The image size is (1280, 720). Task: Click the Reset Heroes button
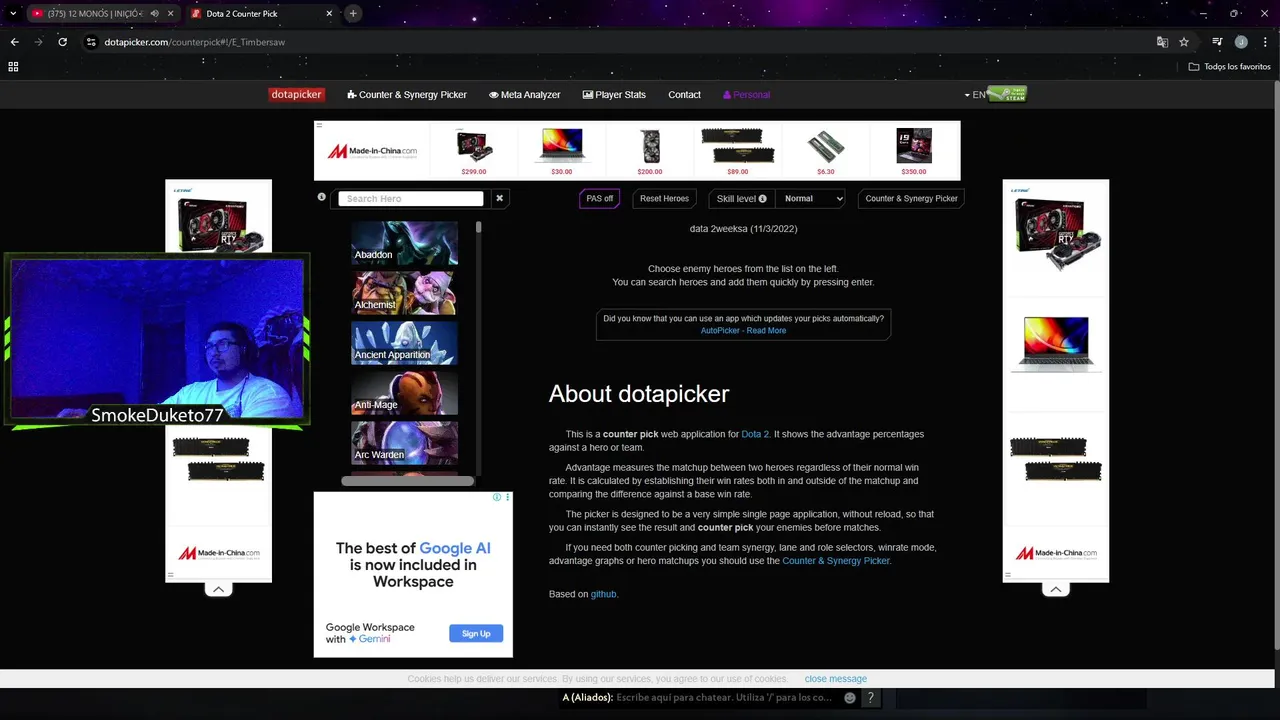click(x=664, y=198)
